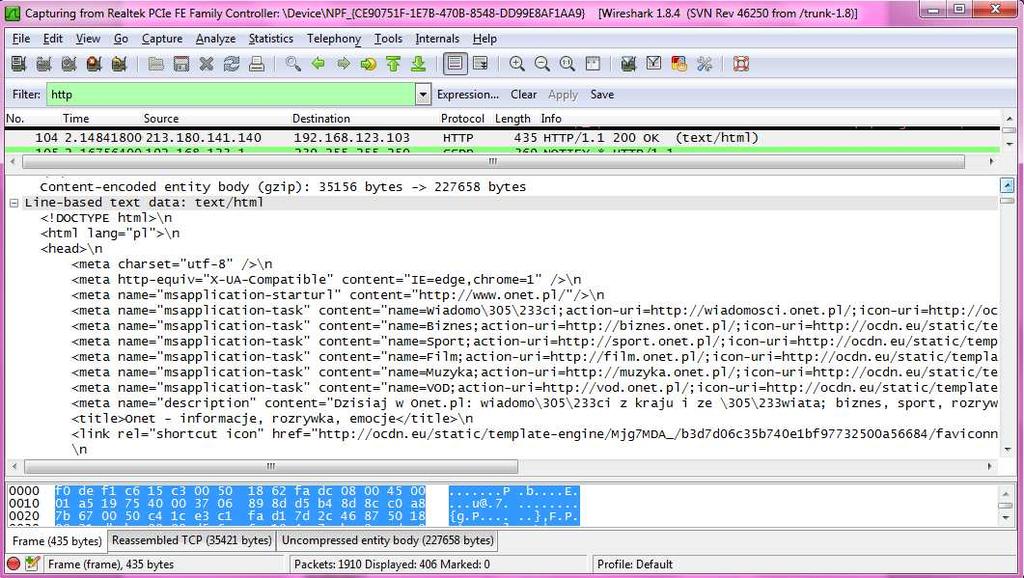
Task: Jump to the last packet
Action: [419, 64]
